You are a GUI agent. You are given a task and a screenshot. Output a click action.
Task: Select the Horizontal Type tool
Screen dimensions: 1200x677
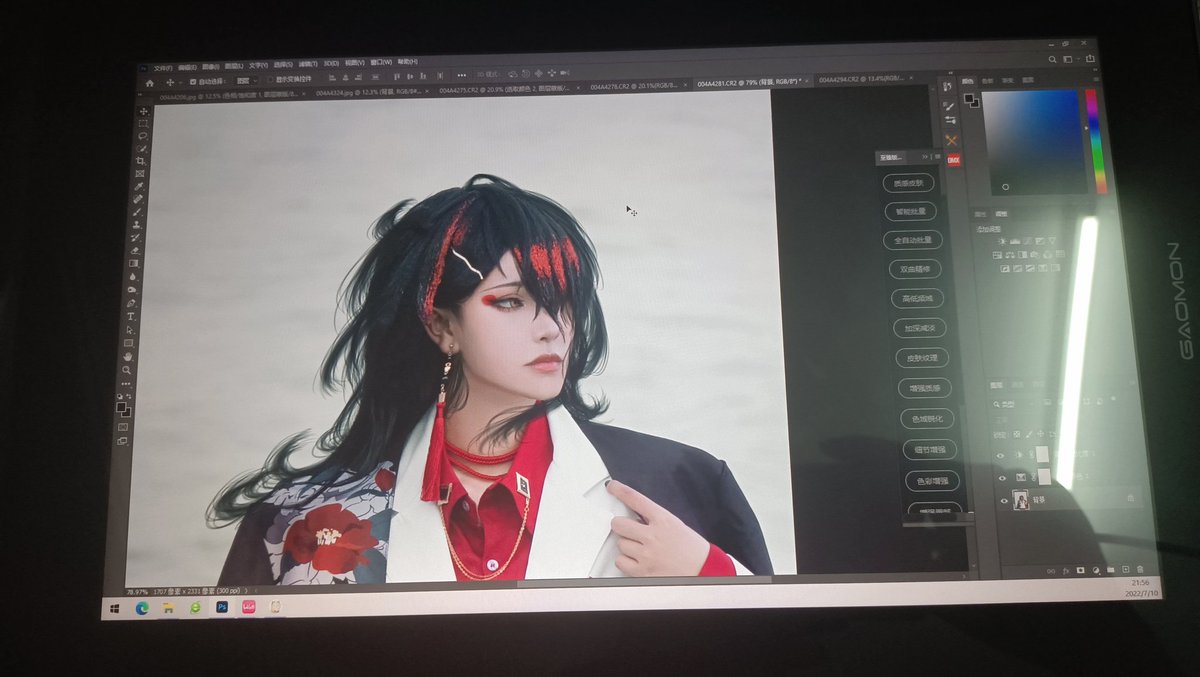tap(131, 316)
